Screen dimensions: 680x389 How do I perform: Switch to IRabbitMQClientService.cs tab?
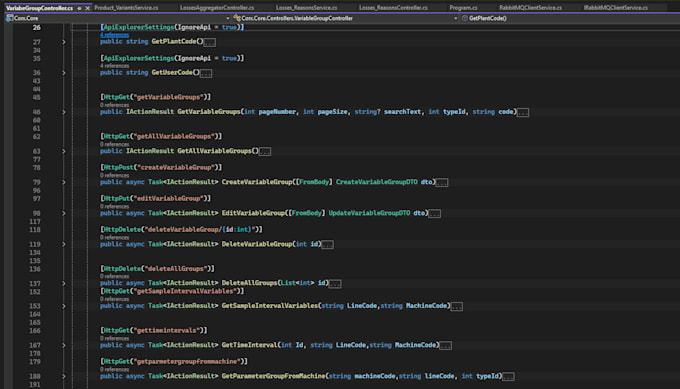pyautogui.click(x=615, y=8)
